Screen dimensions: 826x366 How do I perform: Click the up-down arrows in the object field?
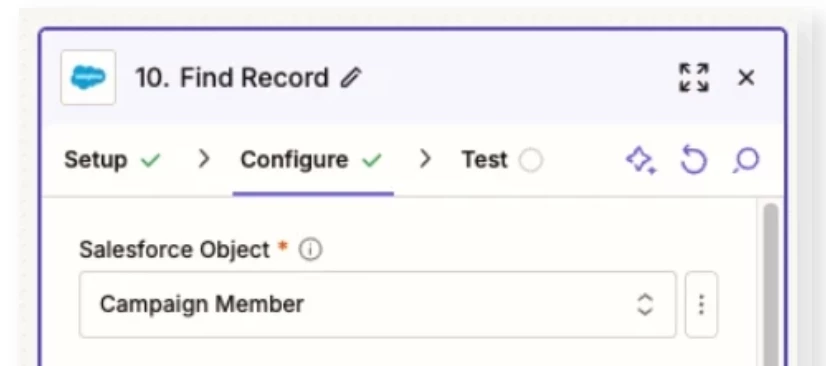(x=645, y=304)
